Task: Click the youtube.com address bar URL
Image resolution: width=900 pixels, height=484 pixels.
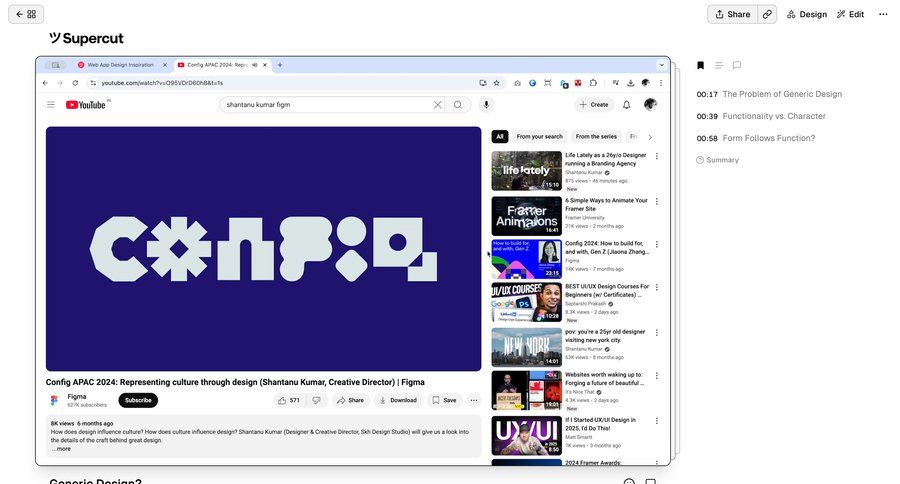Action: pos(162,83)
